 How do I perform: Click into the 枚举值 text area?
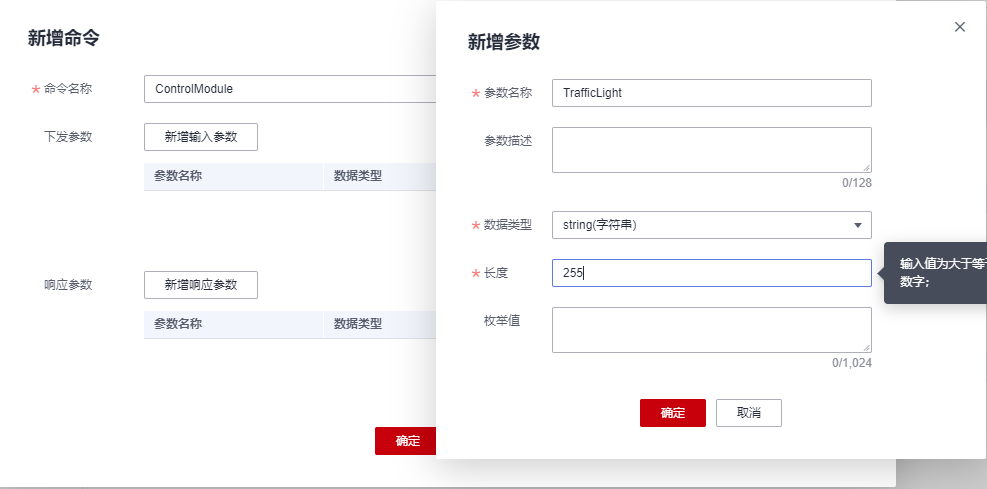click(x=711, y=329)
